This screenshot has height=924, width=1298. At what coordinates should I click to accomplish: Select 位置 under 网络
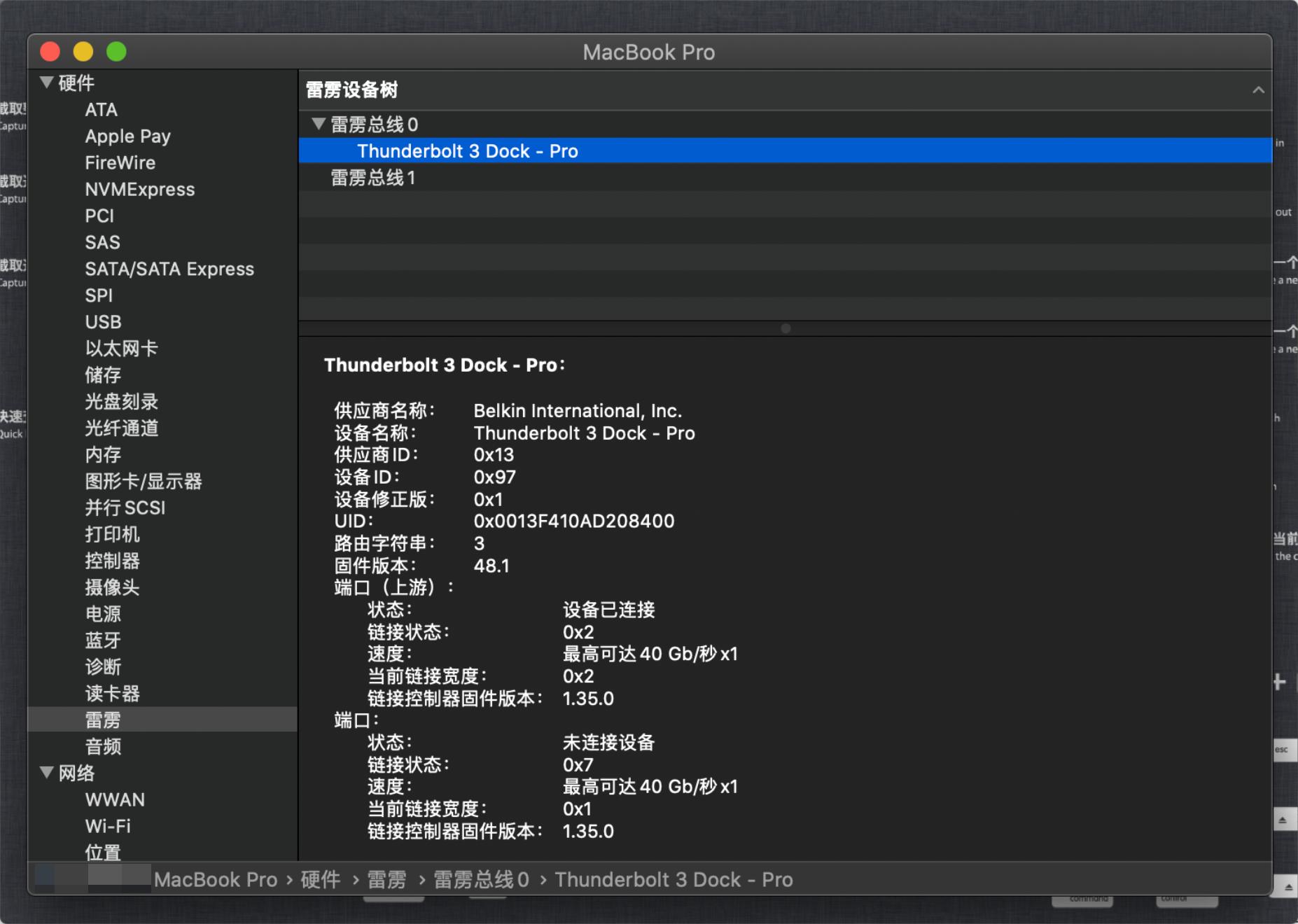tap(103, 853)
